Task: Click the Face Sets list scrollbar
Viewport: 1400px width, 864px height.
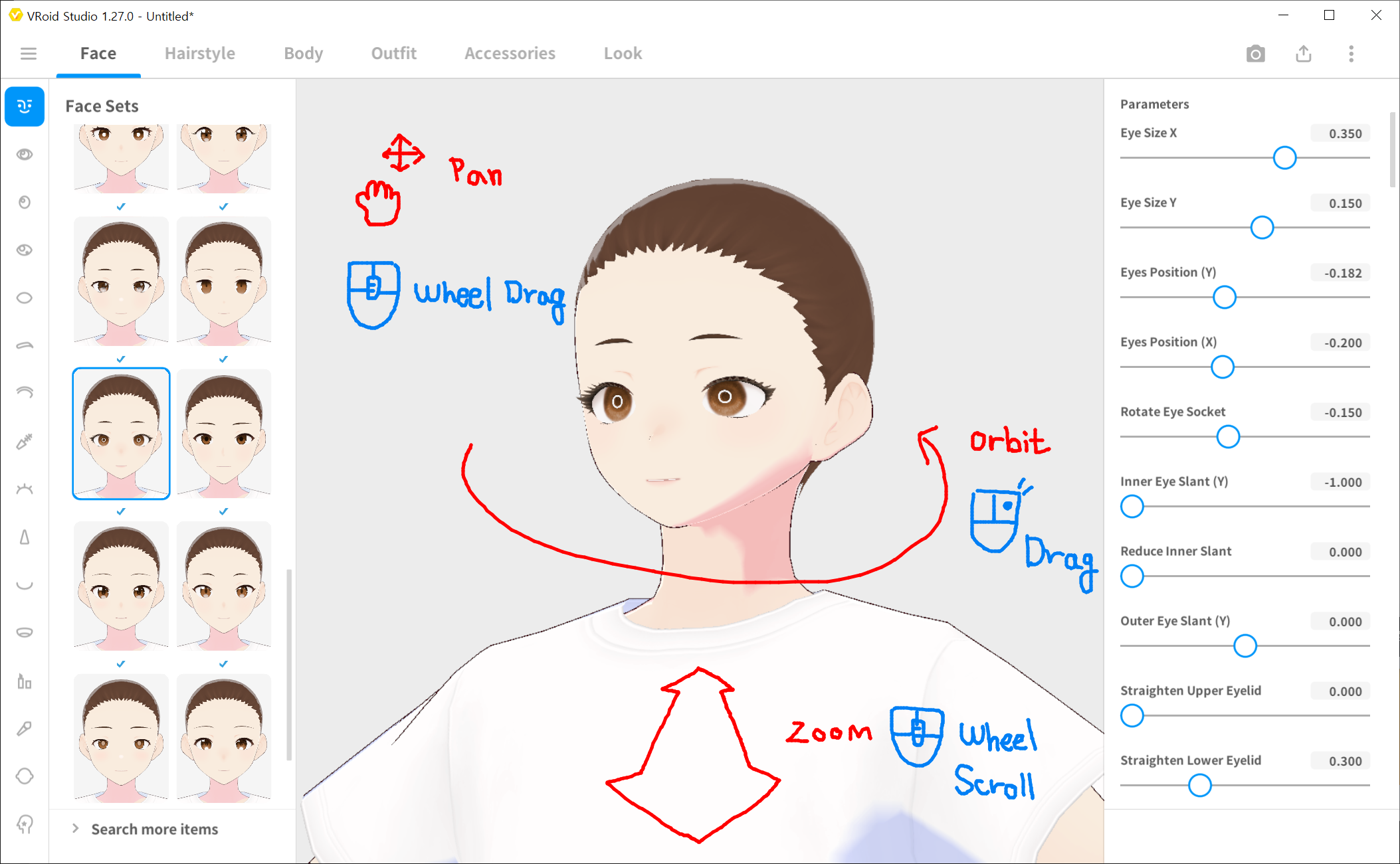Action: tap(289, 664)
